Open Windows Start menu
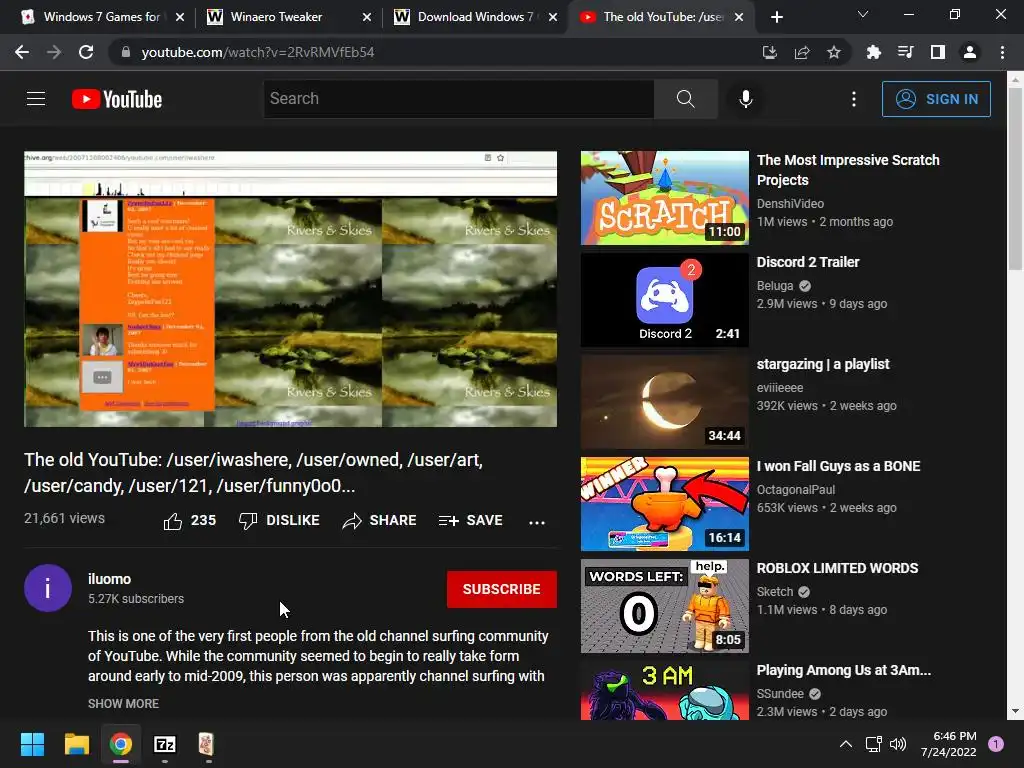 coord(32,744)
